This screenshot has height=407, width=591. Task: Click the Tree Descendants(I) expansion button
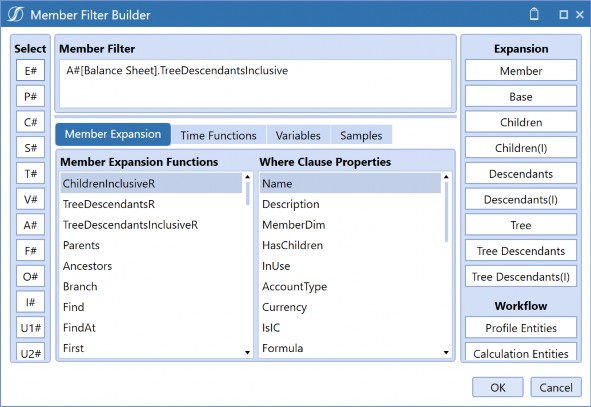[x=521, y=277]
